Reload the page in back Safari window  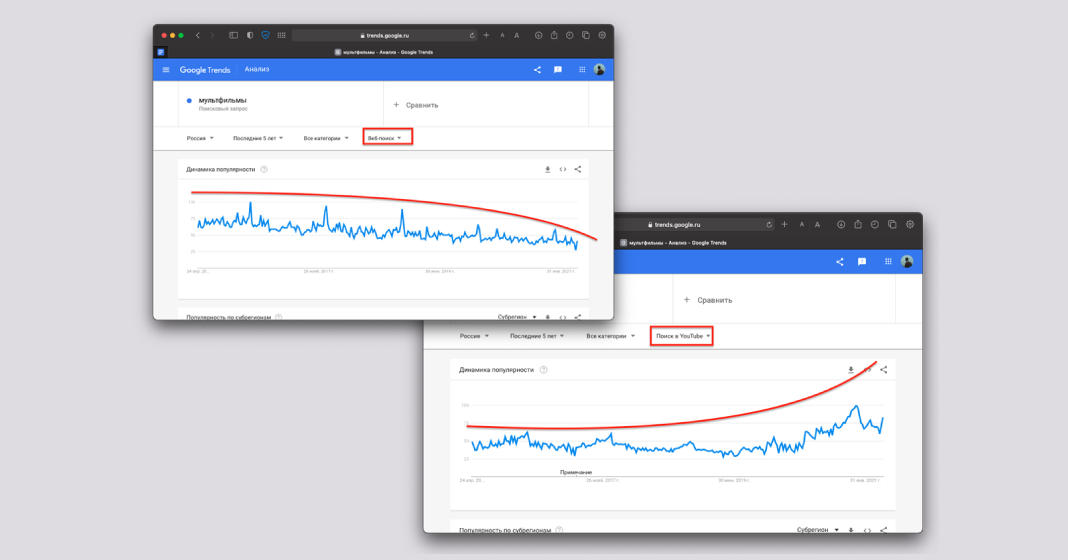pyautogui.click(x=769, y=224)
